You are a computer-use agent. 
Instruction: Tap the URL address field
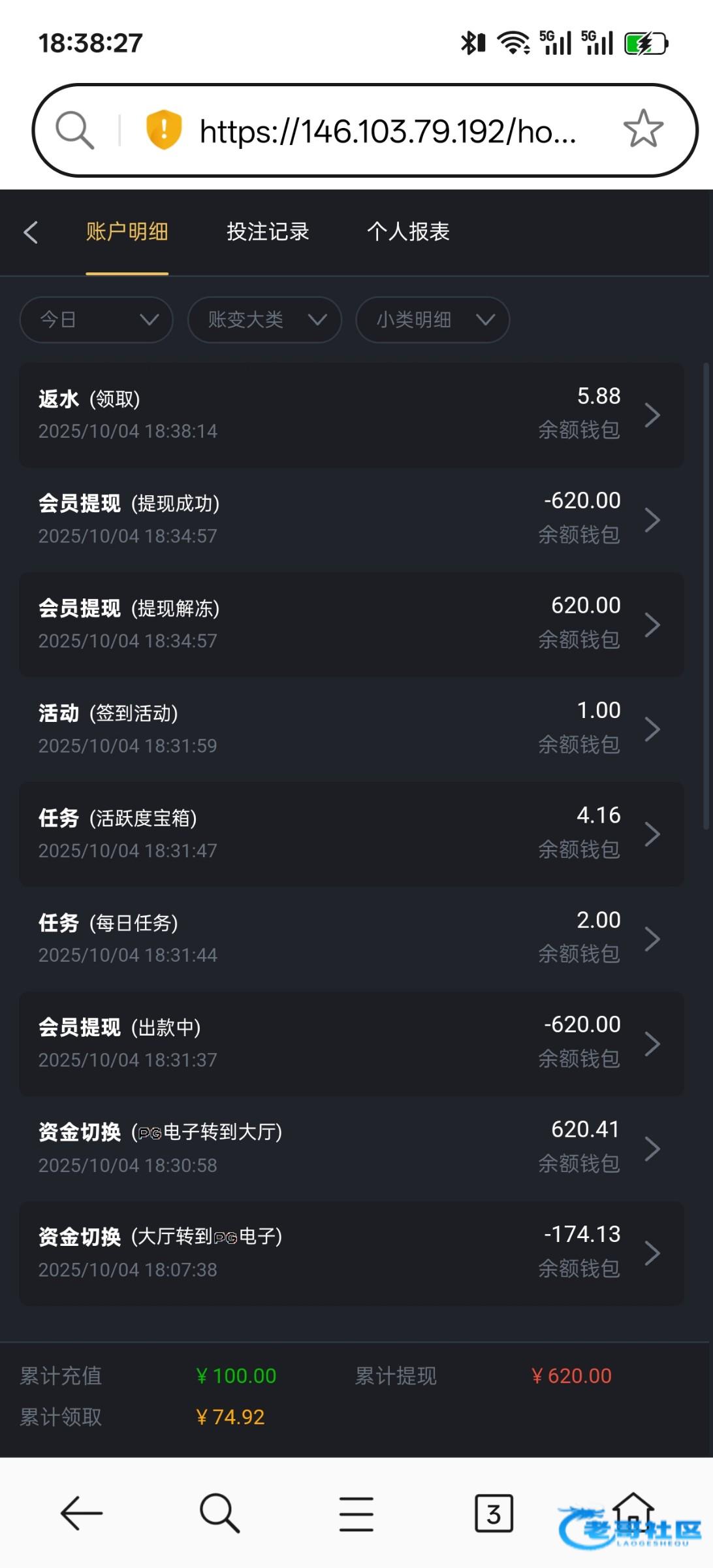pos(388,131)
